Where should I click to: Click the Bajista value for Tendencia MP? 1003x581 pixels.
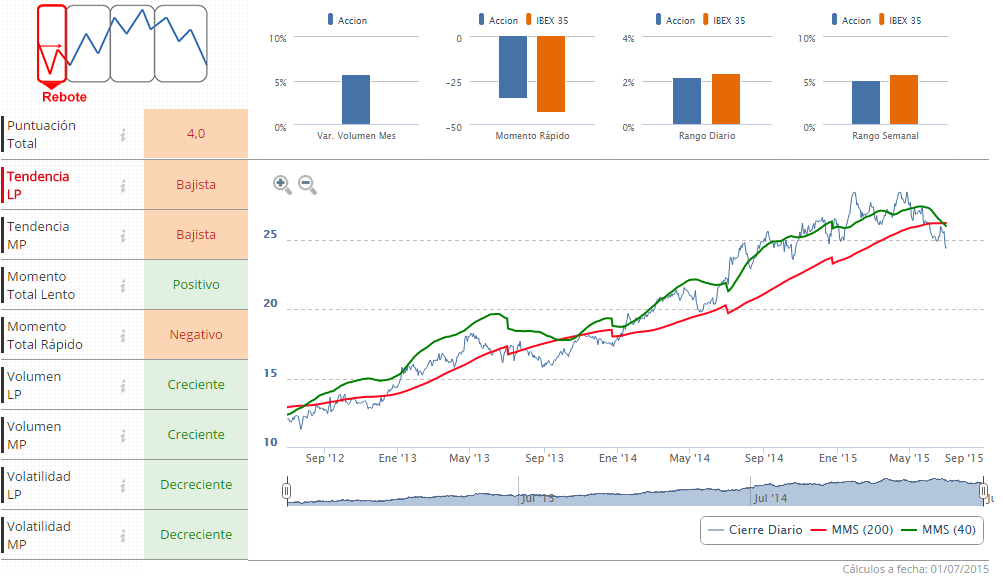(x=196, y=235)
